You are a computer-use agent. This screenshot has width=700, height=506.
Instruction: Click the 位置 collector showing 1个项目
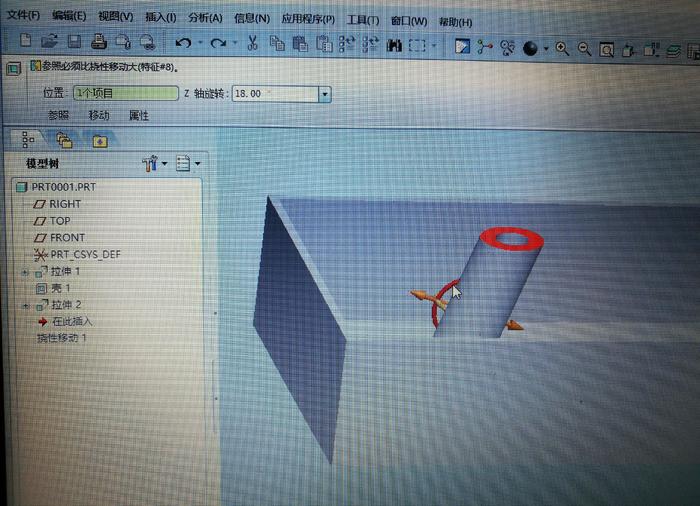tap(125, 93)
